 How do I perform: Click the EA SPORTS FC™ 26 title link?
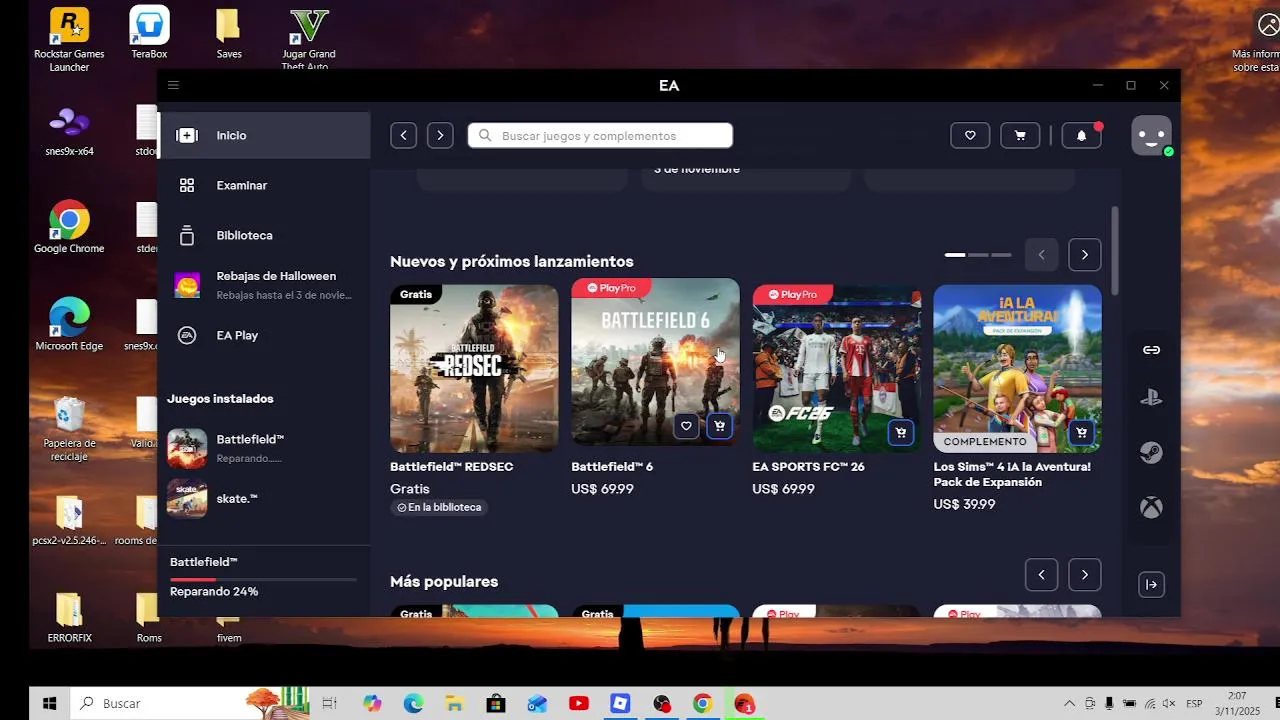pos(809,467)
